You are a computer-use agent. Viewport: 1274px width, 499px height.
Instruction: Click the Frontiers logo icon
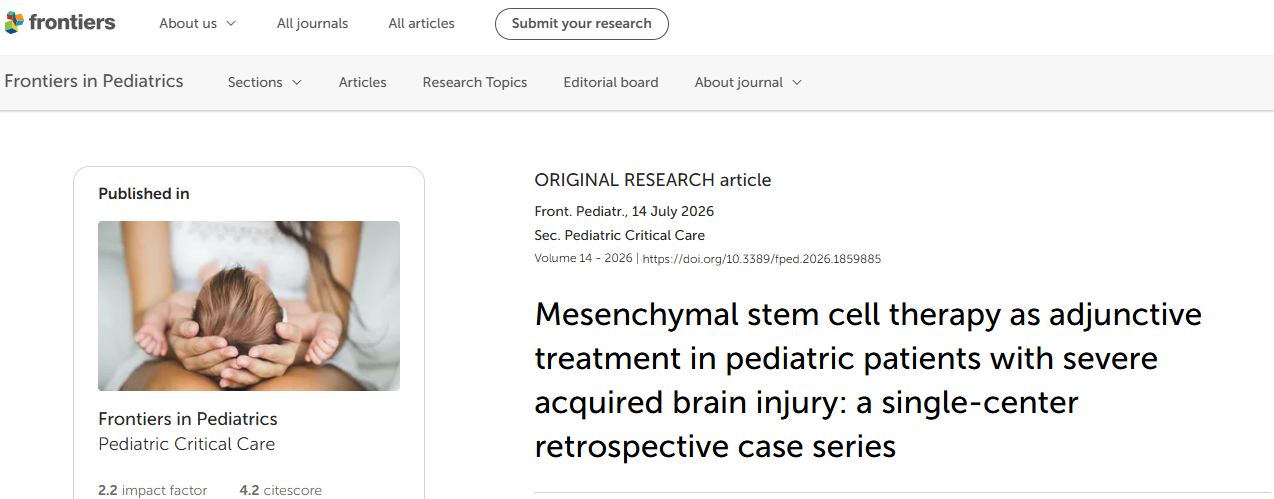pyautogui.click(x=13, y=22)
